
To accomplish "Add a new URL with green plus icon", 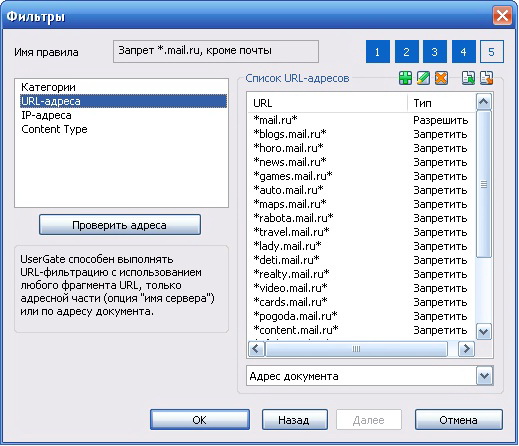I will click(x=405, y=78).
